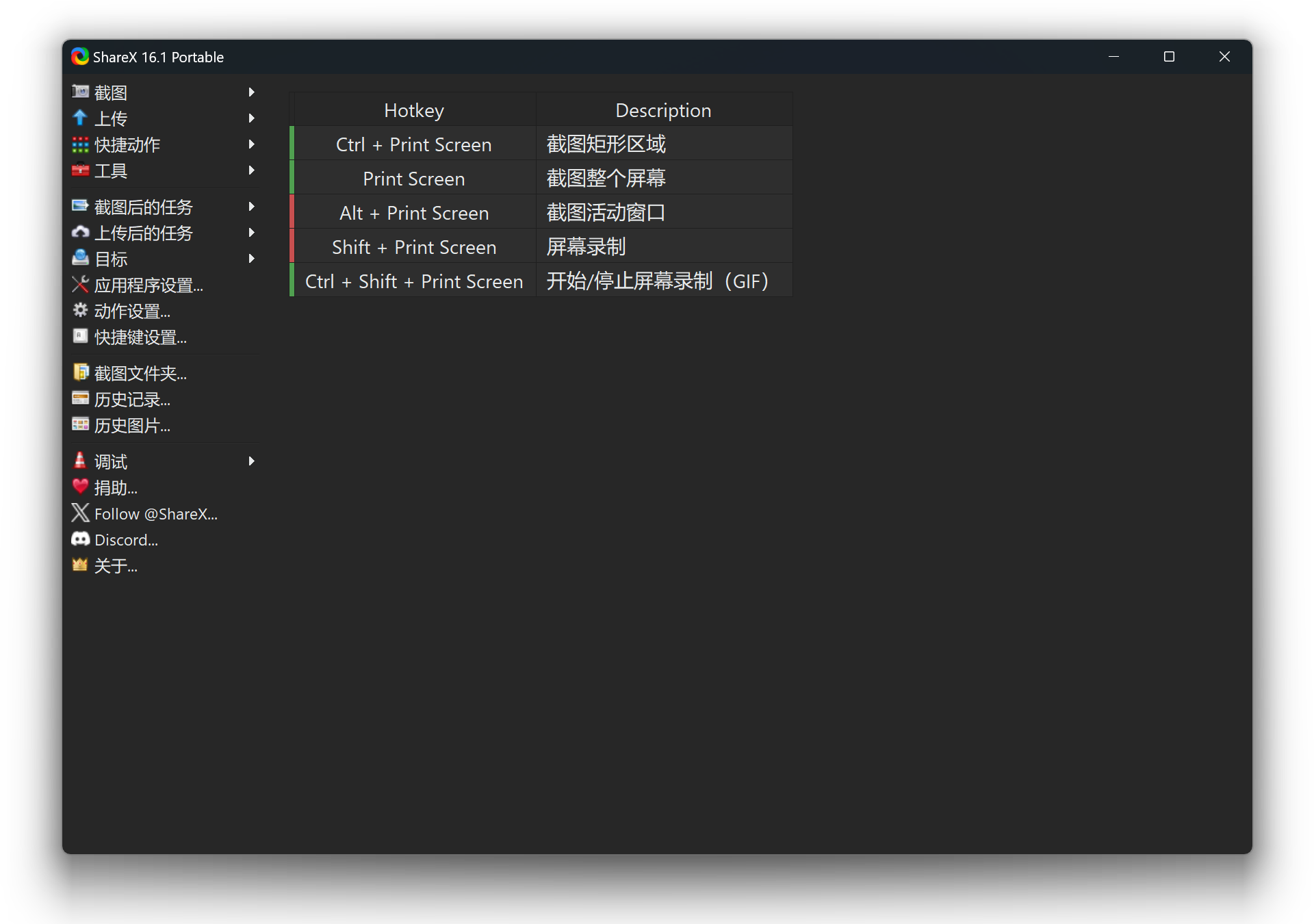Click the 目标 (Target) icon
The width and height of the screenshot is (1314, 924).
(81, 259)
